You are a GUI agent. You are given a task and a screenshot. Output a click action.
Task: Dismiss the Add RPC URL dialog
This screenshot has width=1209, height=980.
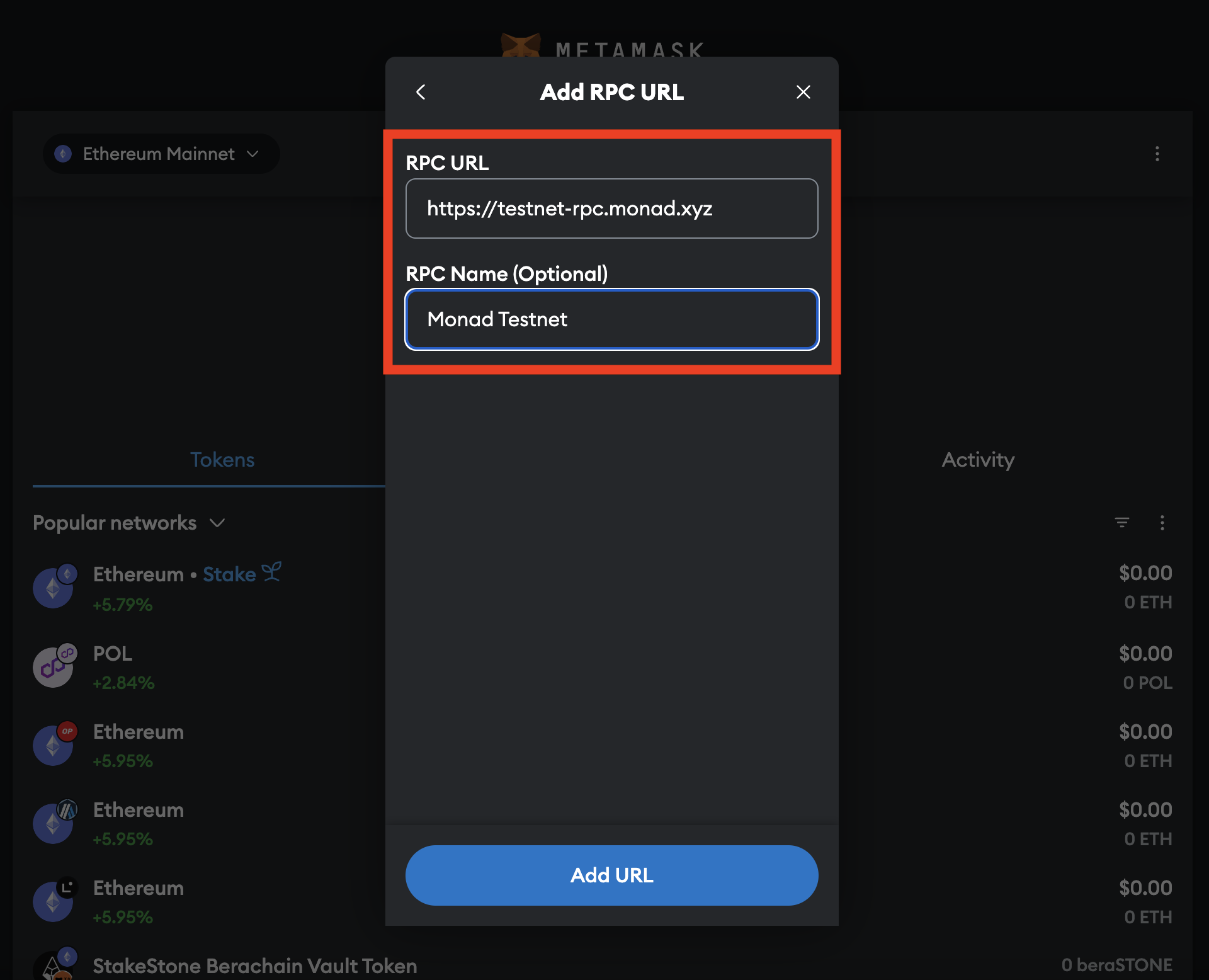(x=803, y=92)
